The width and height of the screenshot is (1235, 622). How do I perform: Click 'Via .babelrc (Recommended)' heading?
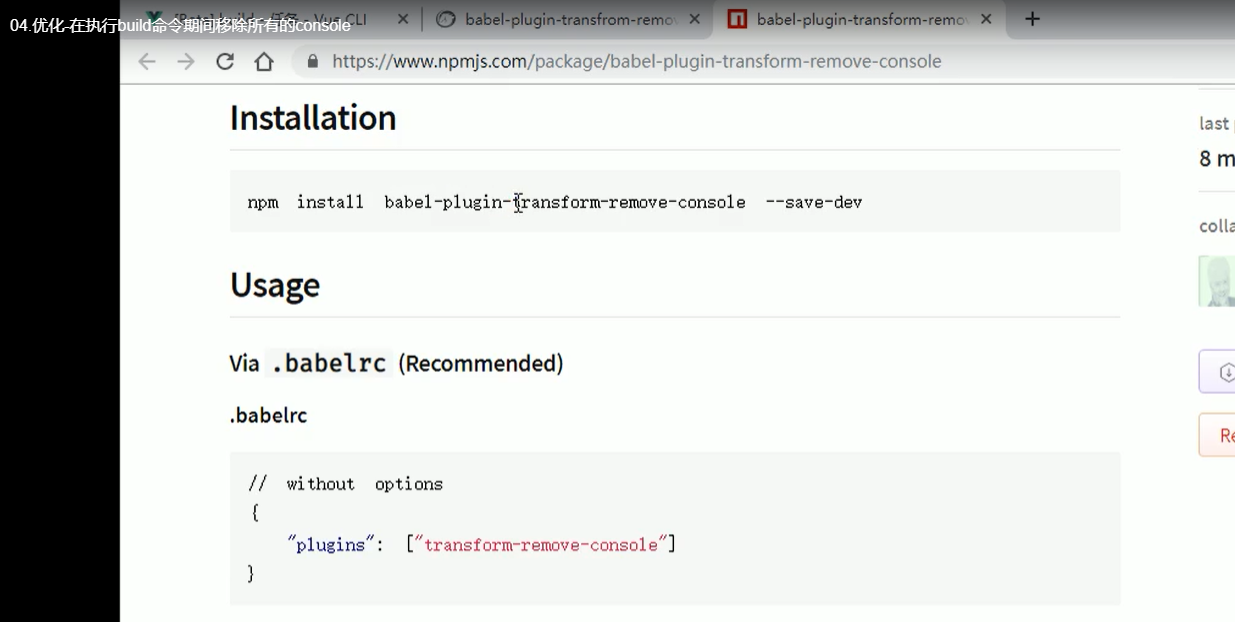(397, 363)
